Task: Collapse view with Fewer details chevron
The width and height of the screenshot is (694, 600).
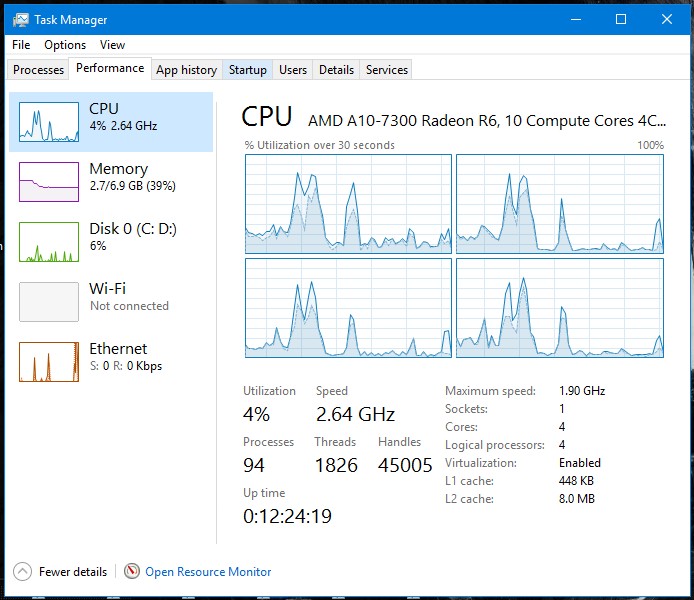Action: coord(22,572)
